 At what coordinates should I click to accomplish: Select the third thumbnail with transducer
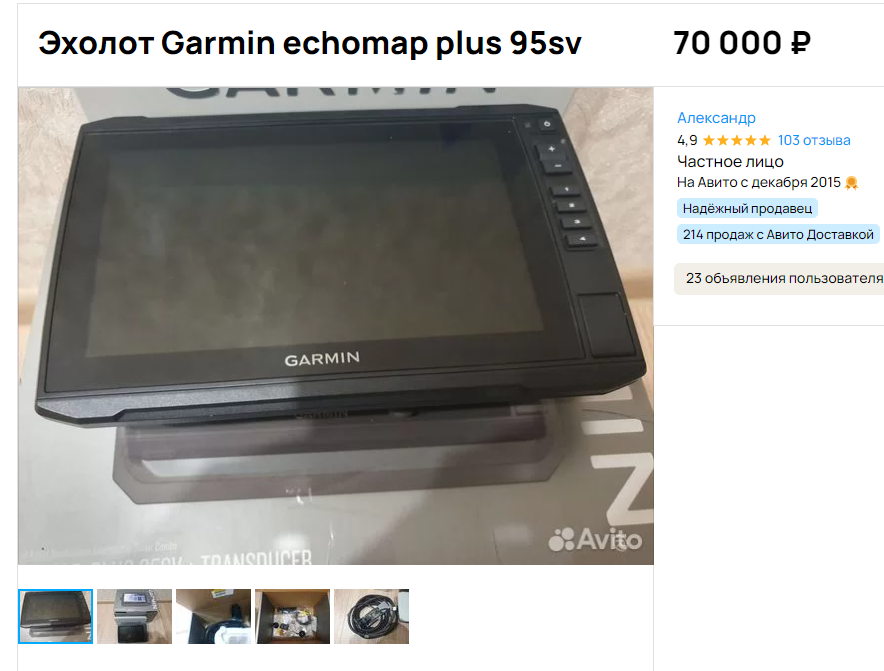pyautogui.click(x=213, y=616)
